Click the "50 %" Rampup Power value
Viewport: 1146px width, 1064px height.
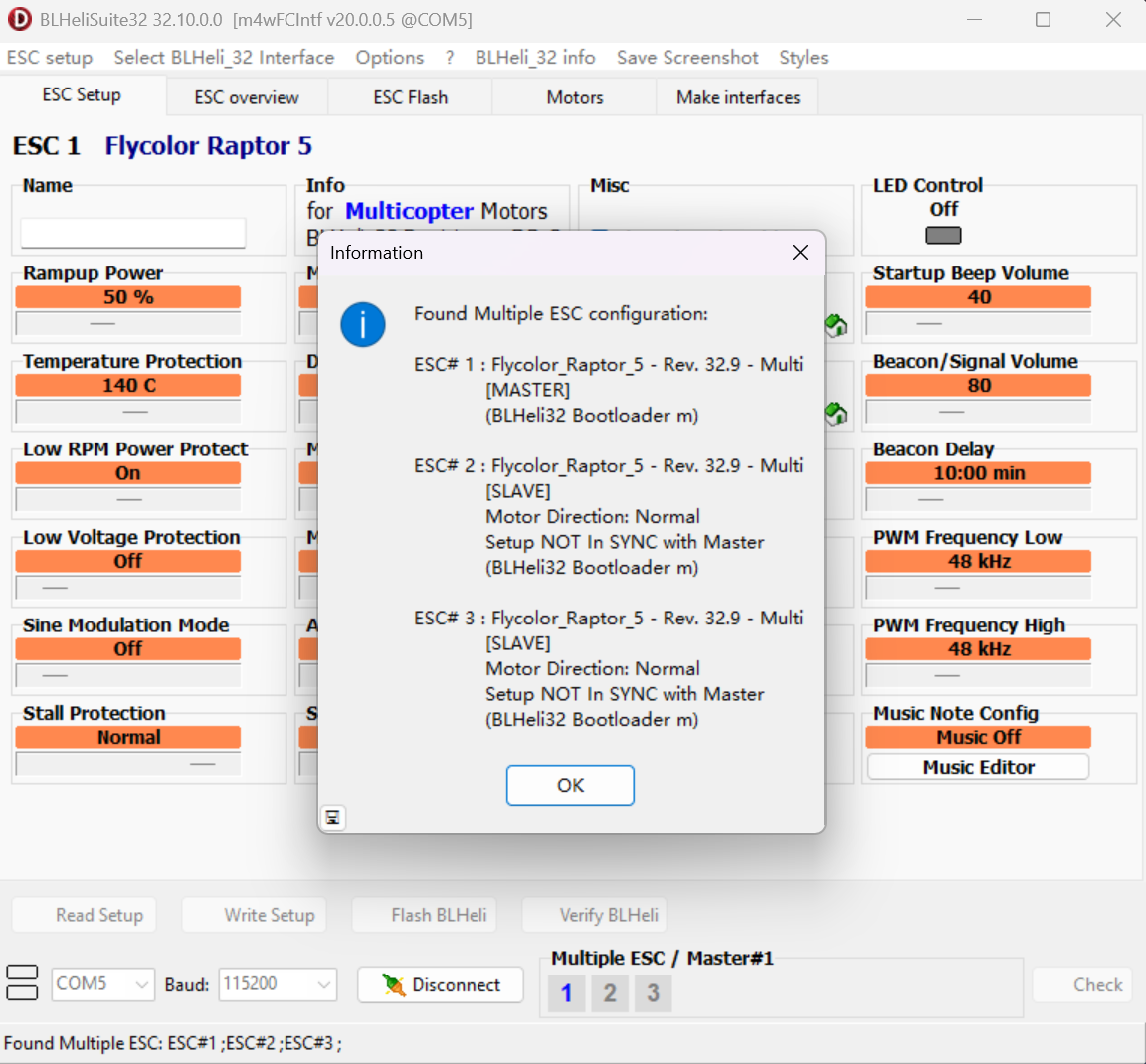pyautogui.click(x=128, y=297)
